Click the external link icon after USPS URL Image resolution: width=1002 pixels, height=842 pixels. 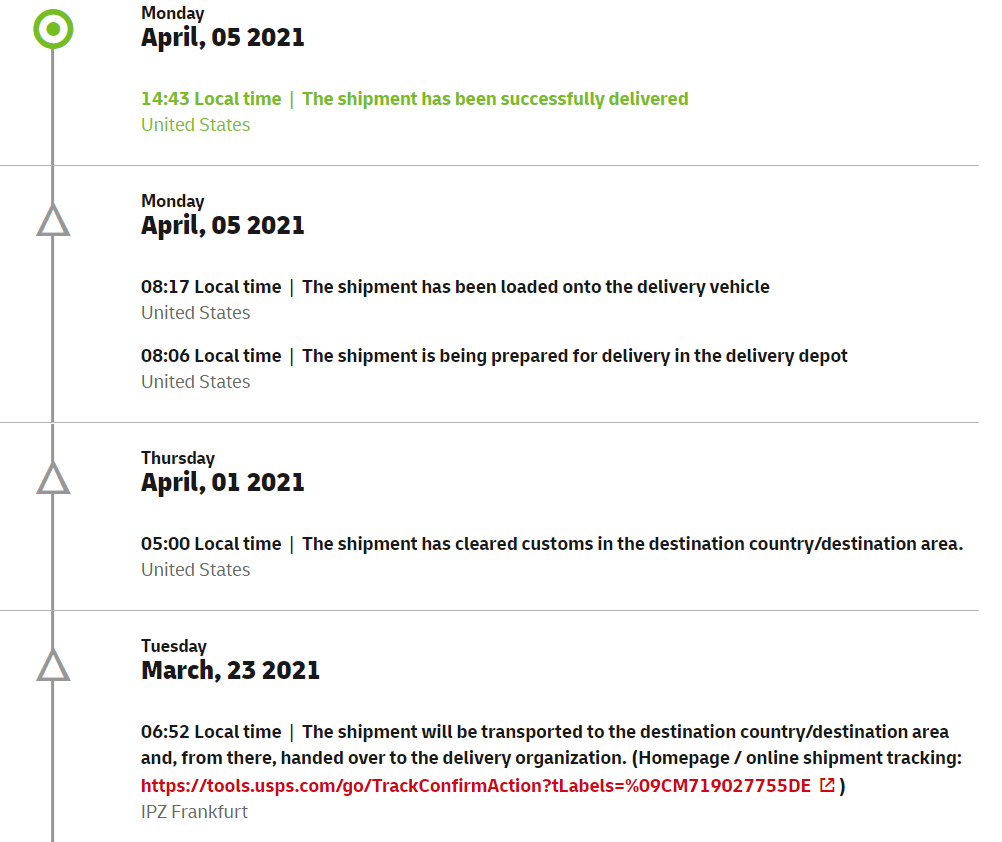[x=827, y=785]
